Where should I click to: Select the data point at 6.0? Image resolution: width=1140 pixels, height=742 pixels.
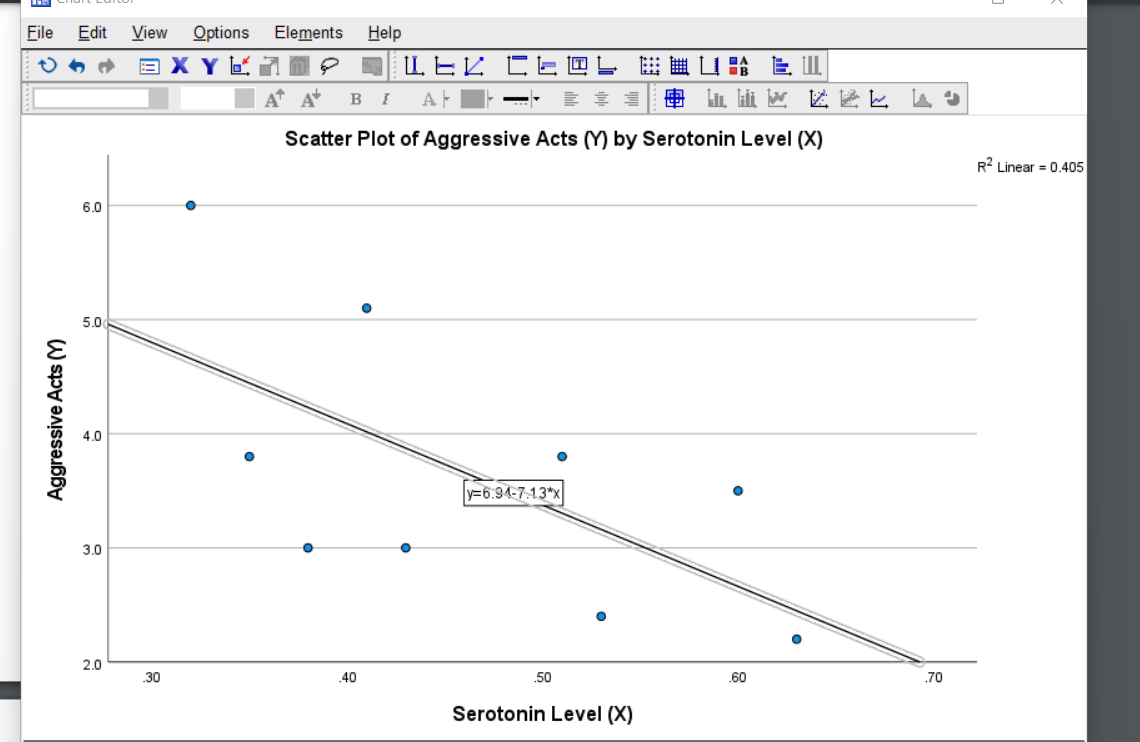point(190,206)
